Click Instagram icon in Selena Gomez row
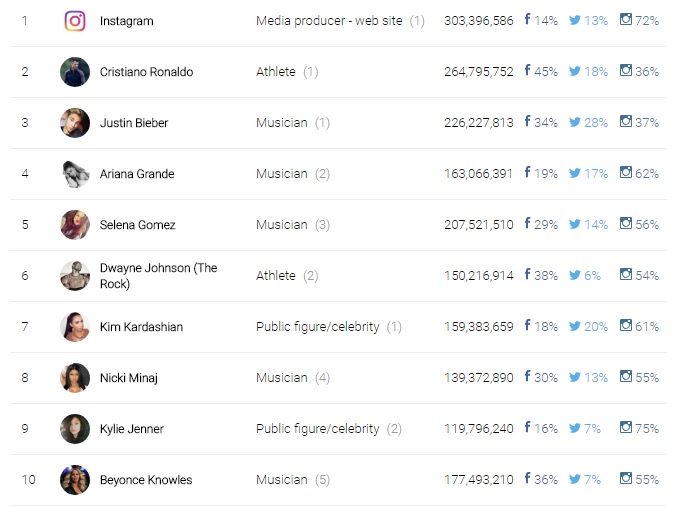683x507 pixels. coord(626,223)
